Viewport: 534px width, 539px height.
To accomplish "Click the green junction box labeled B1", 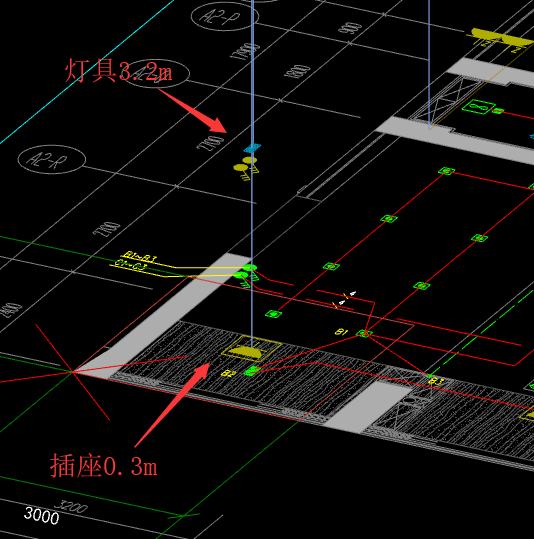I will (x=364, y=333).
